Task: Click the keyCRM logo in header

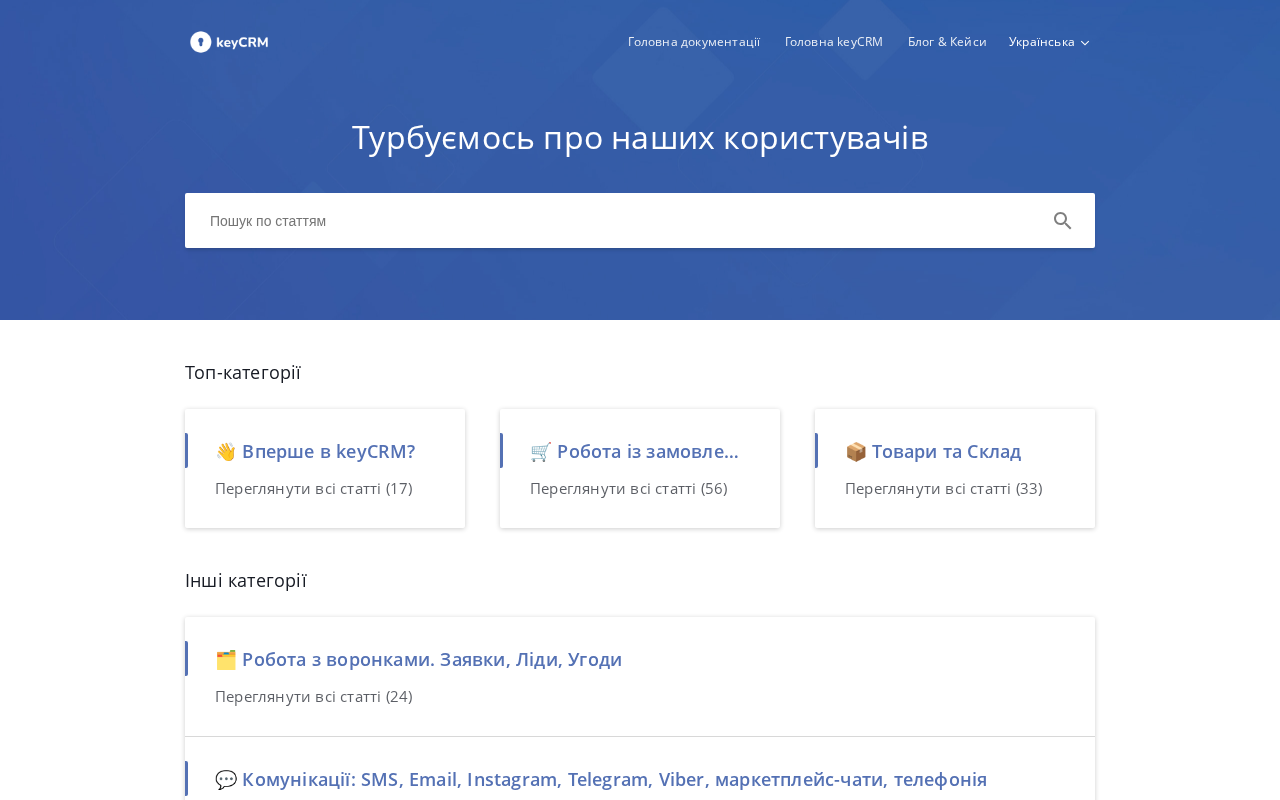Action: [x=229, y=42]
